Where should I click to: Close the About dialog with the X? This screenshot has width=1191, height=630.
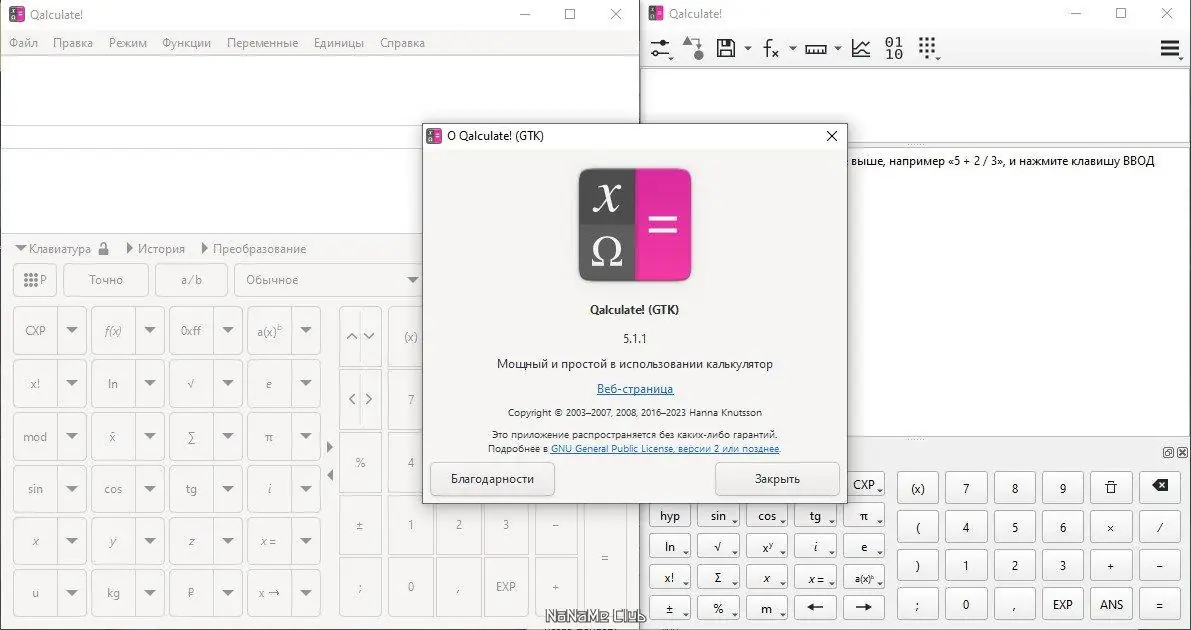[832, 136]
